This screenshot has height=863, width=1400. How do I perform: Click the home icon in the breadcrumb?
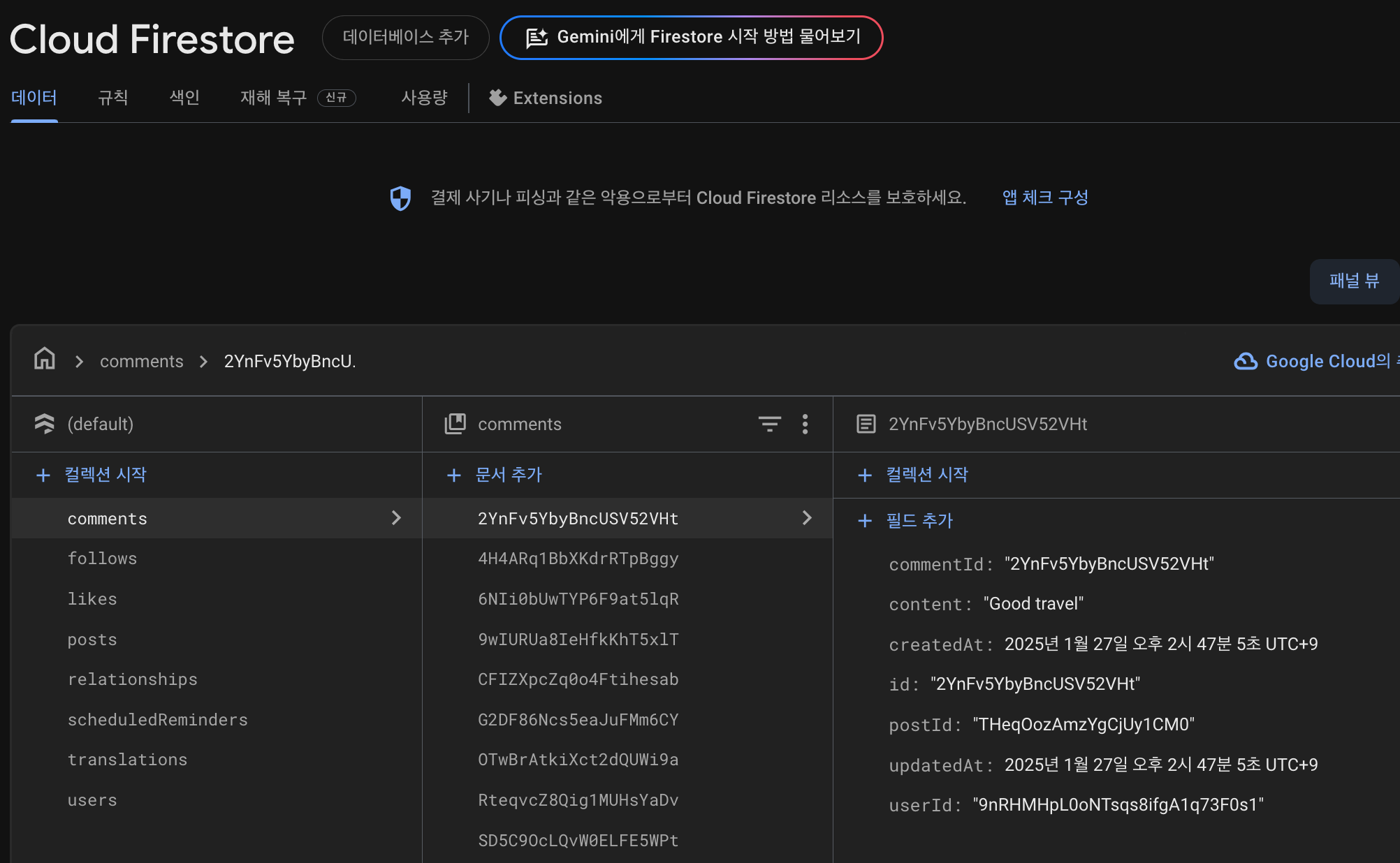click(45, 360)
